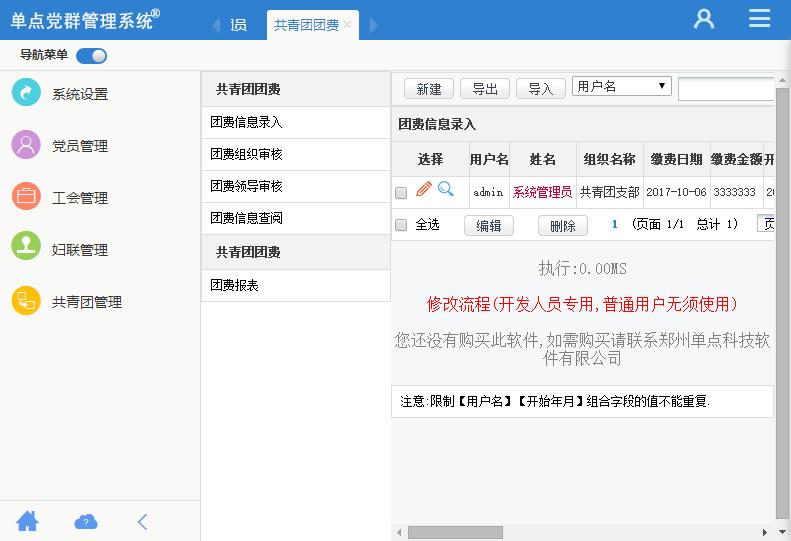Open 团费信息录入 menu item

tap(296, 122)
